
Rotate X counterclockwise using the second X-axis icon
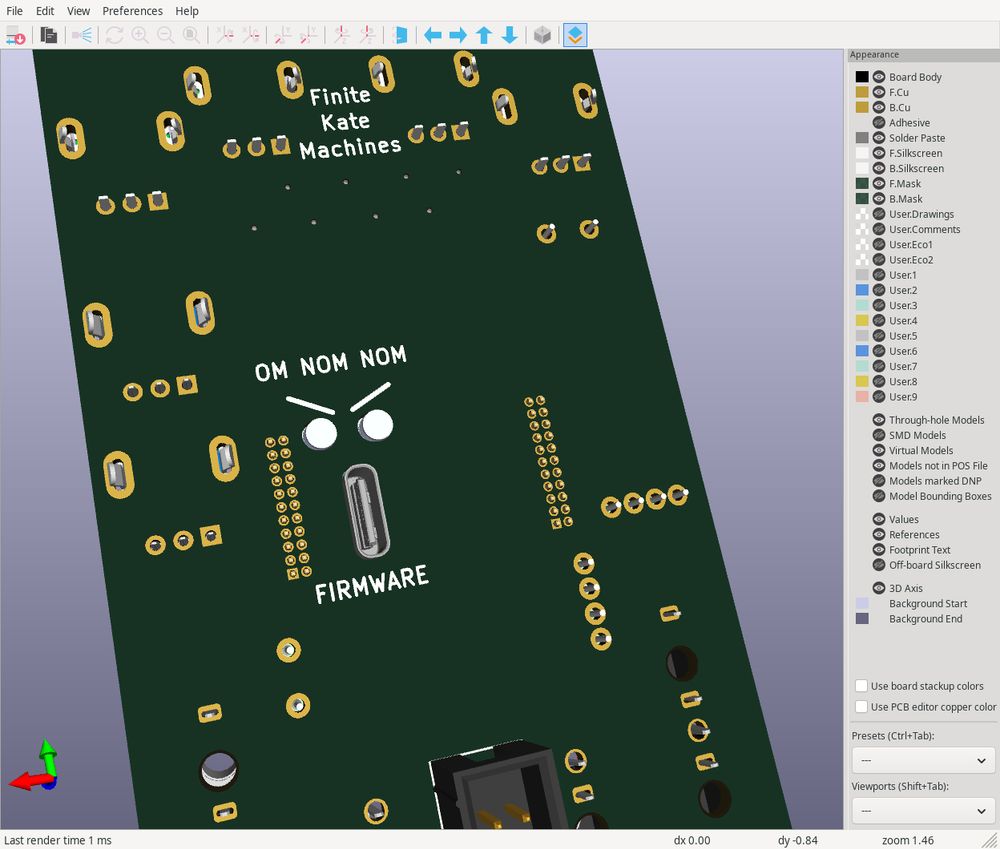click(x=251, y=35)
